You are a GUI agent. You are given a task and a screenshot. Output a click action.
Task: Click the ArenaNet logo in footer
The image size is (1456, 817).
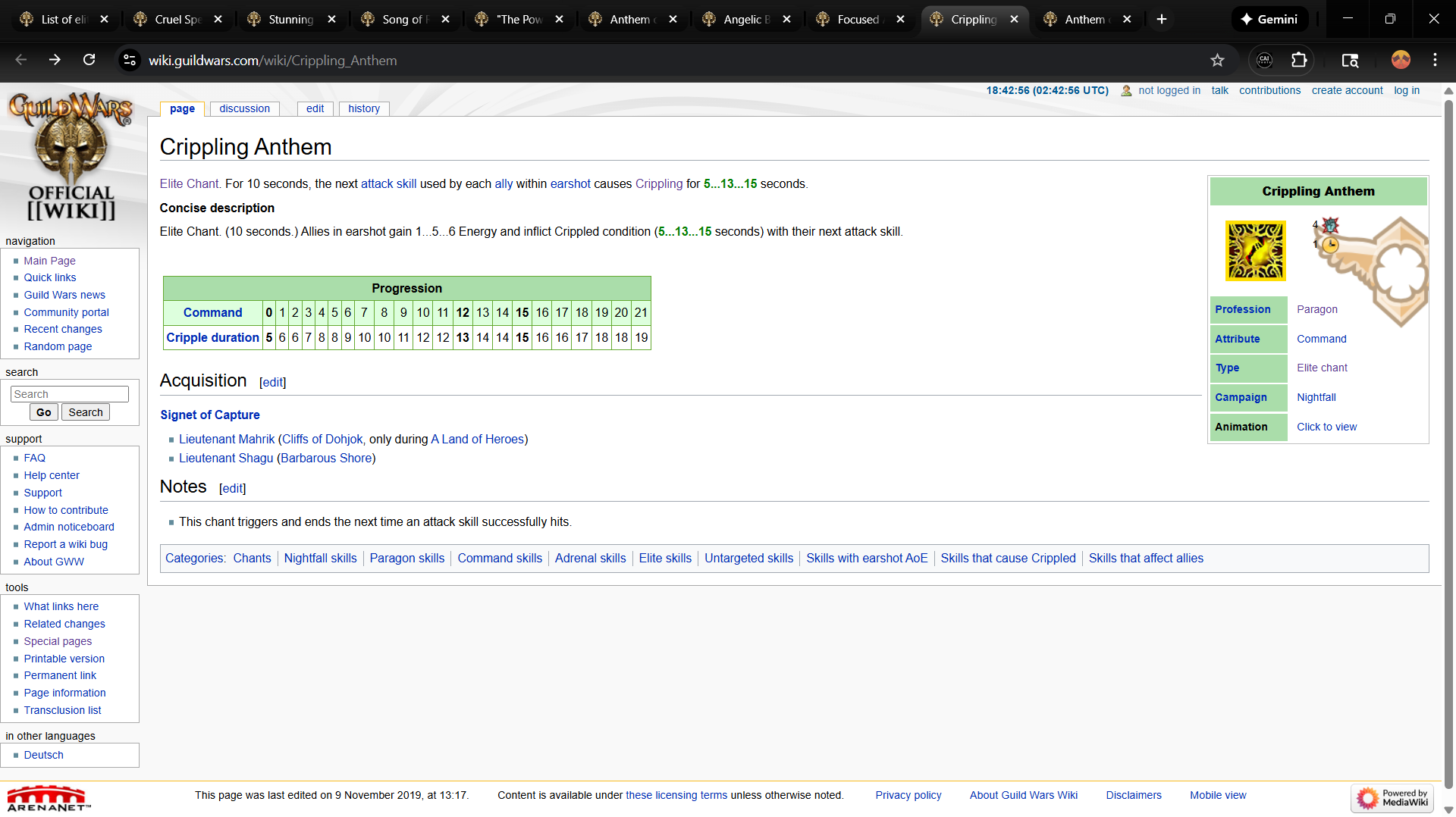click(49, 798)
